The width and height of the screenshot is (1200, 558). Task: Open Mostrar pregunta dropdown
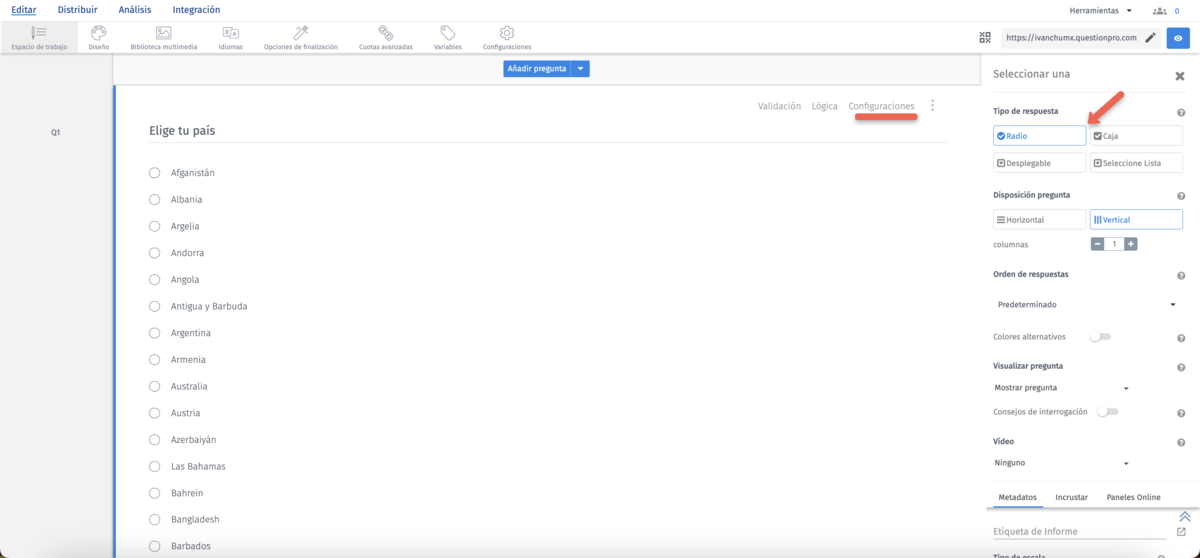coord(1061,388)
